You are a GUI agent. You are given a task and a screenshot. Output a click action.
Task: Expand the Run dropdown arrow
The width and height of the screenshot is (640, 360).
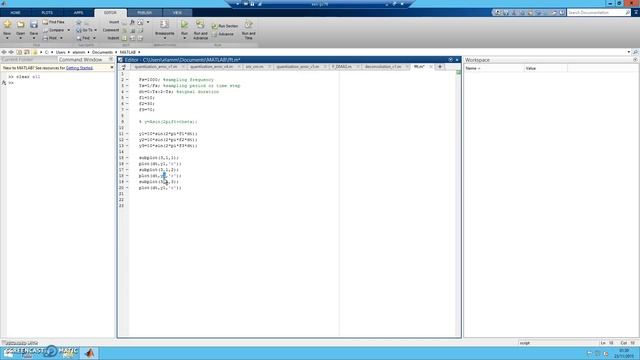click(x=184, y=38)
